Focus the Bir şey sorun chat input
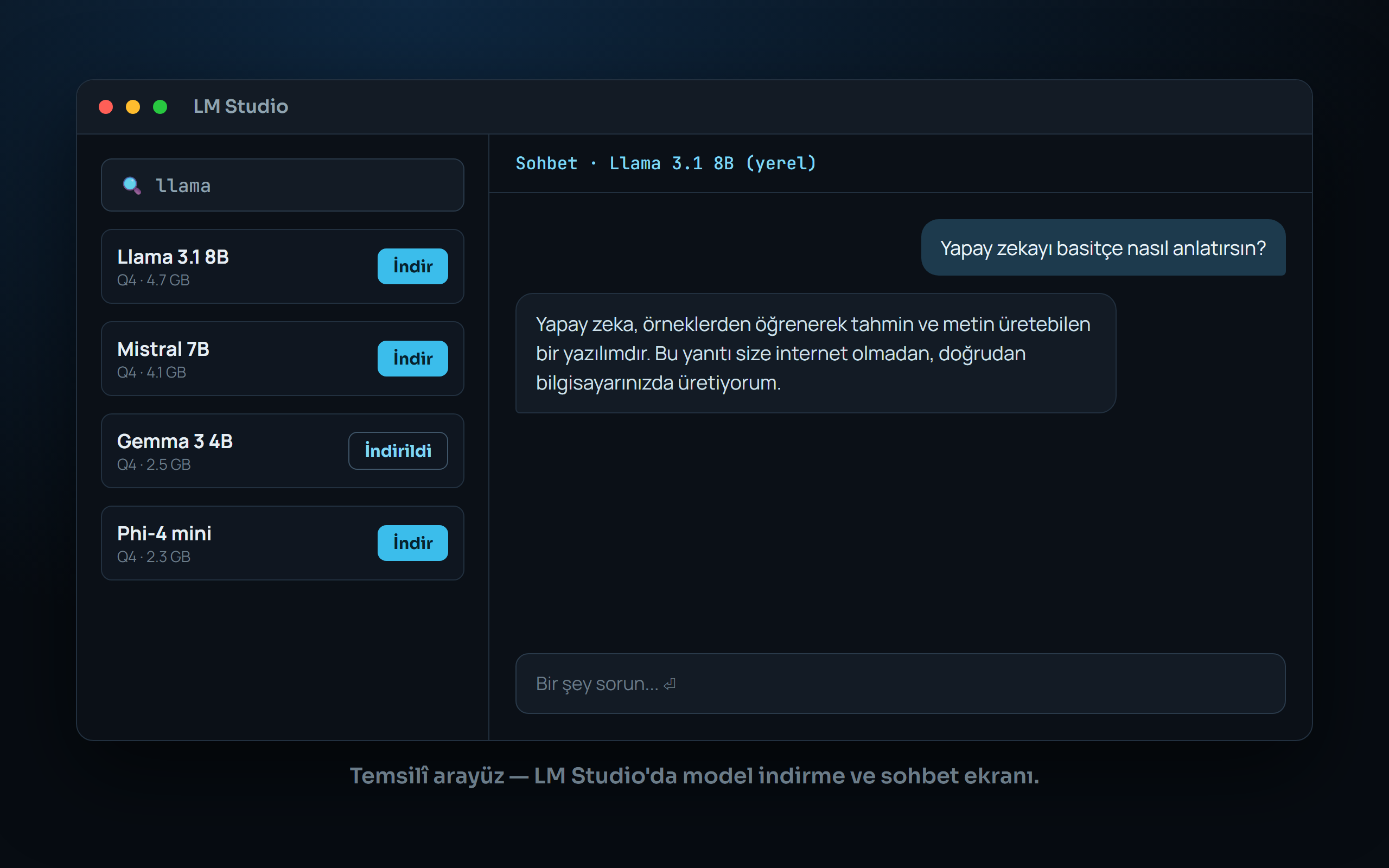1389x868 pixels. click(x=900, y=684)
